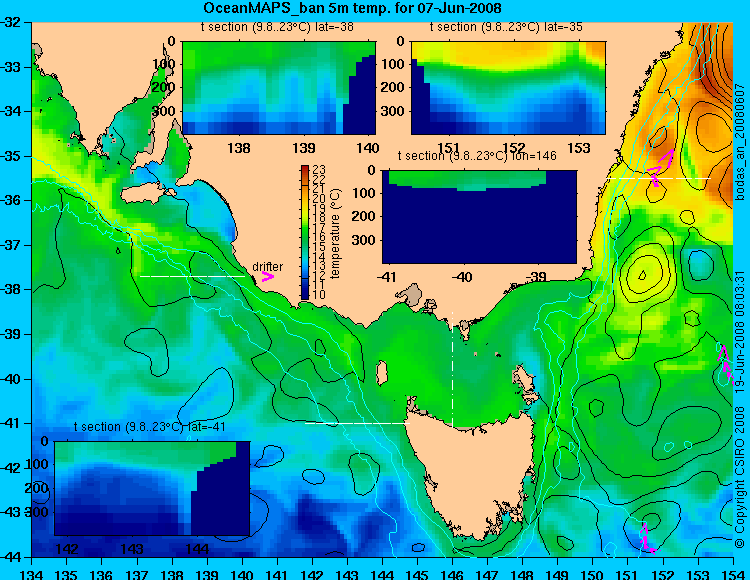Click the white dashed section line at lat -38

pyautogui.click(x=192, y=276)
